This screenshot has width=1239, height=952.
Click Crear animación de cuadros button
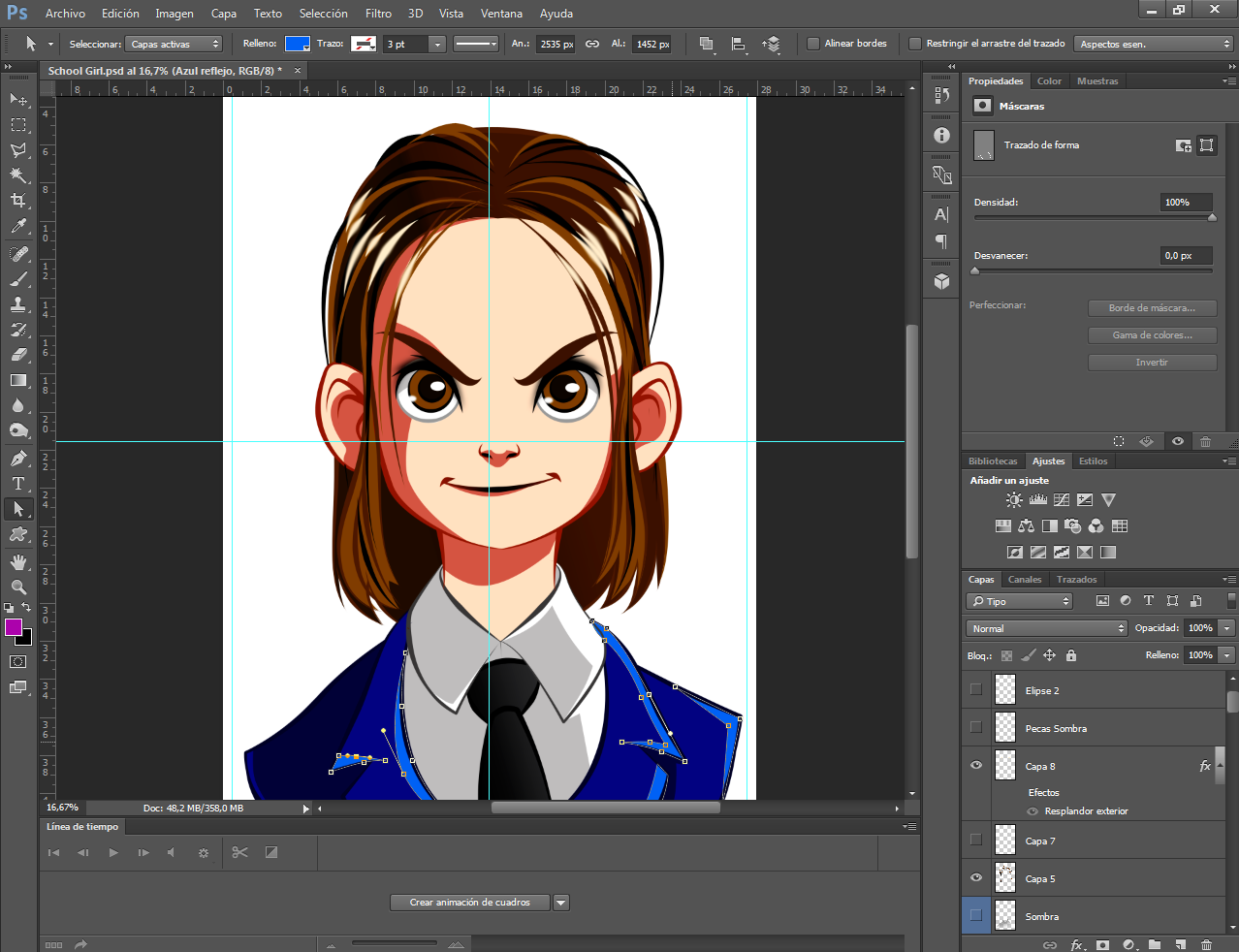[x=470, y=903]
